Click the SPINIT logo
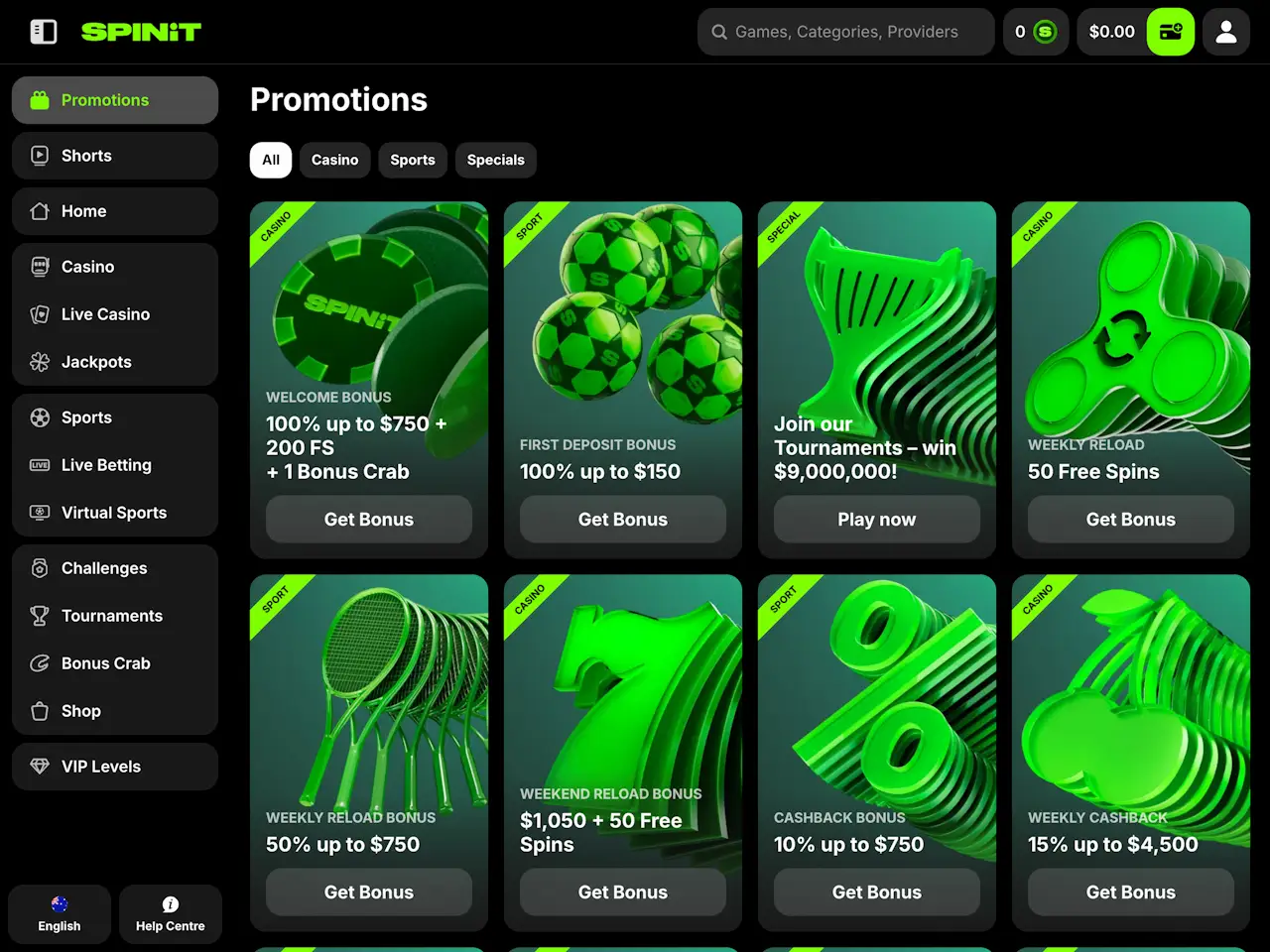1270x952 pixels. click(141, 32)
